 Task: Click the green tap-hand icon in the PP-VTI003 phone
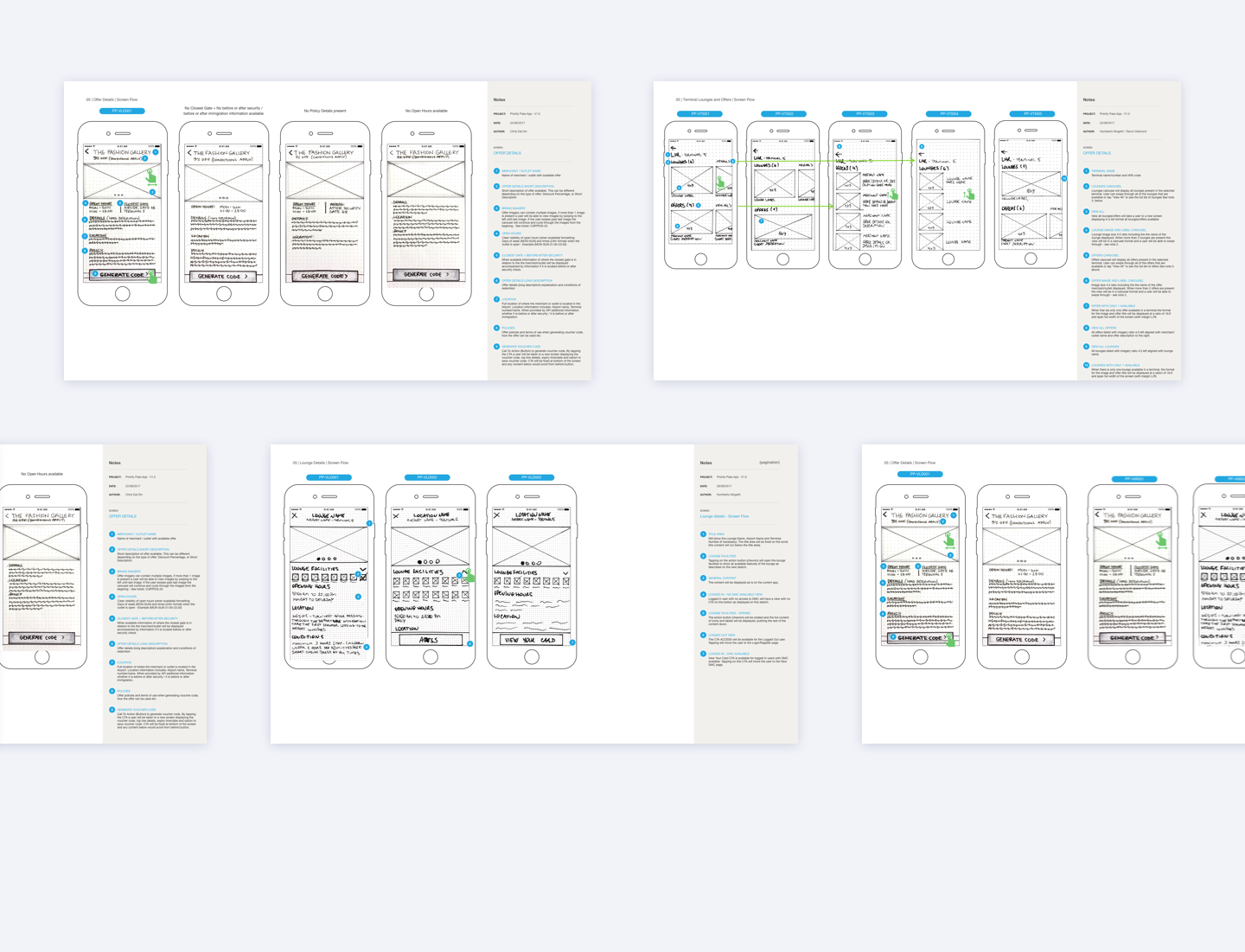point(893,196)
